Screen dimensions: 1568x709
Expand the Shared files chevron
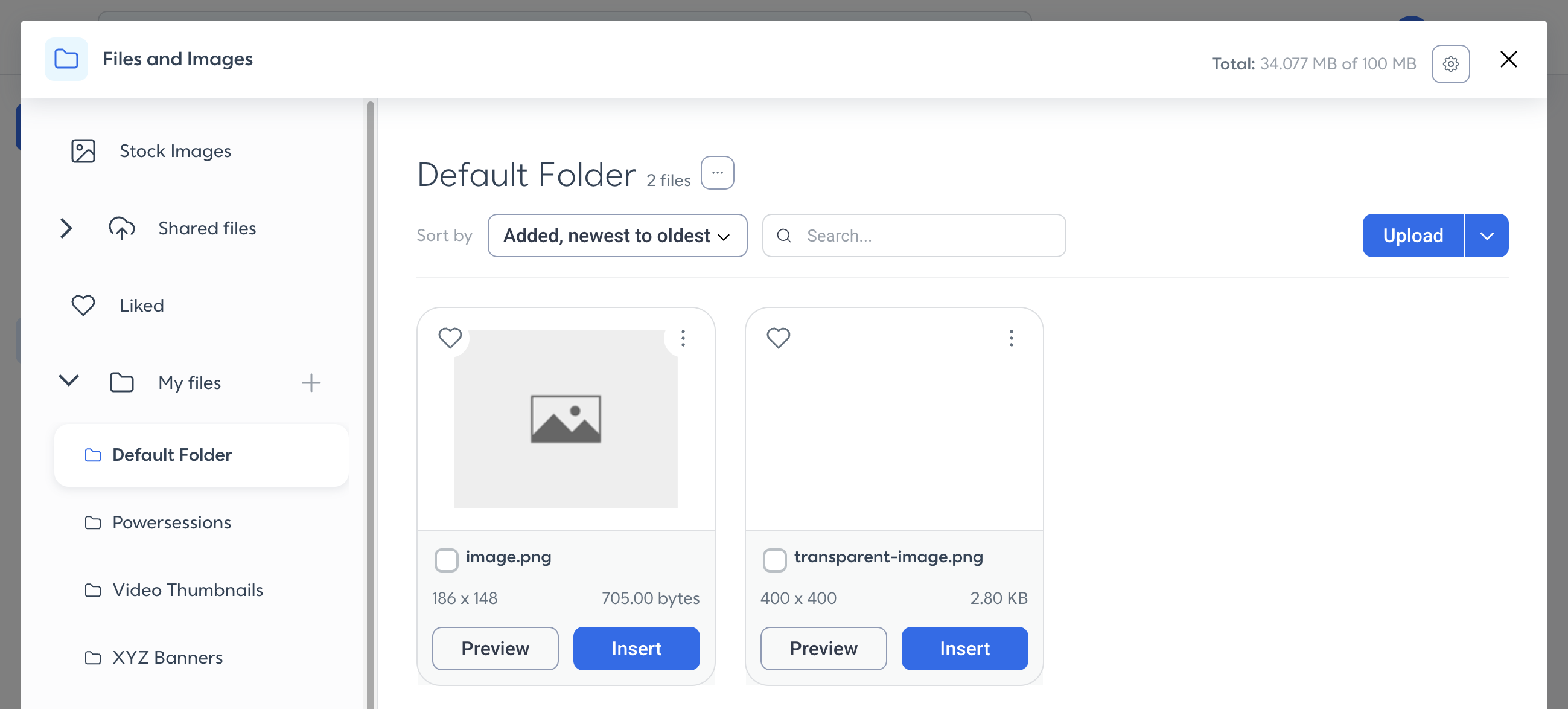[x=66, y=228]
